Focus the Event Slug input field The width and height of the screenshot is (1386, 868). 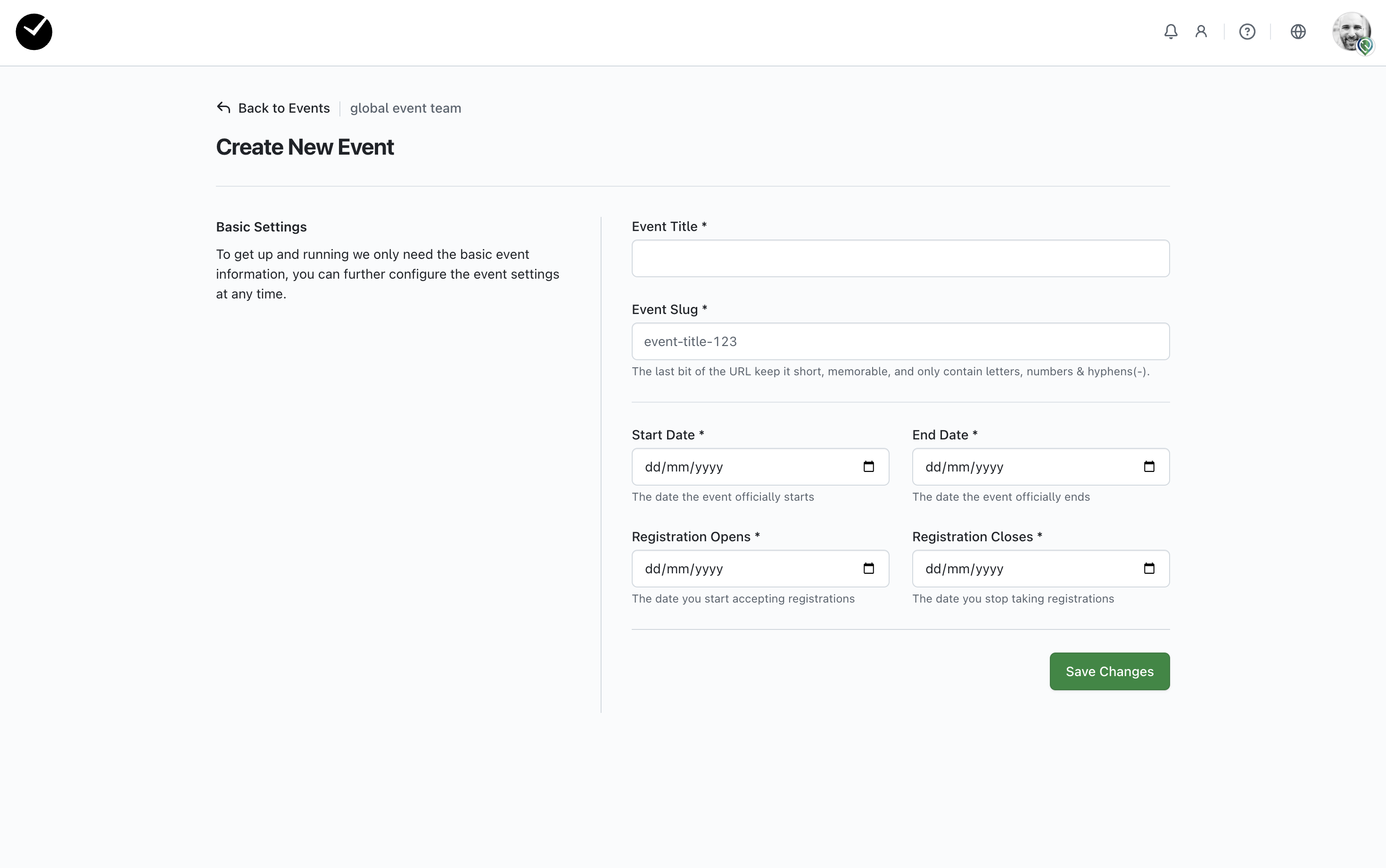(x=900, y=341)
